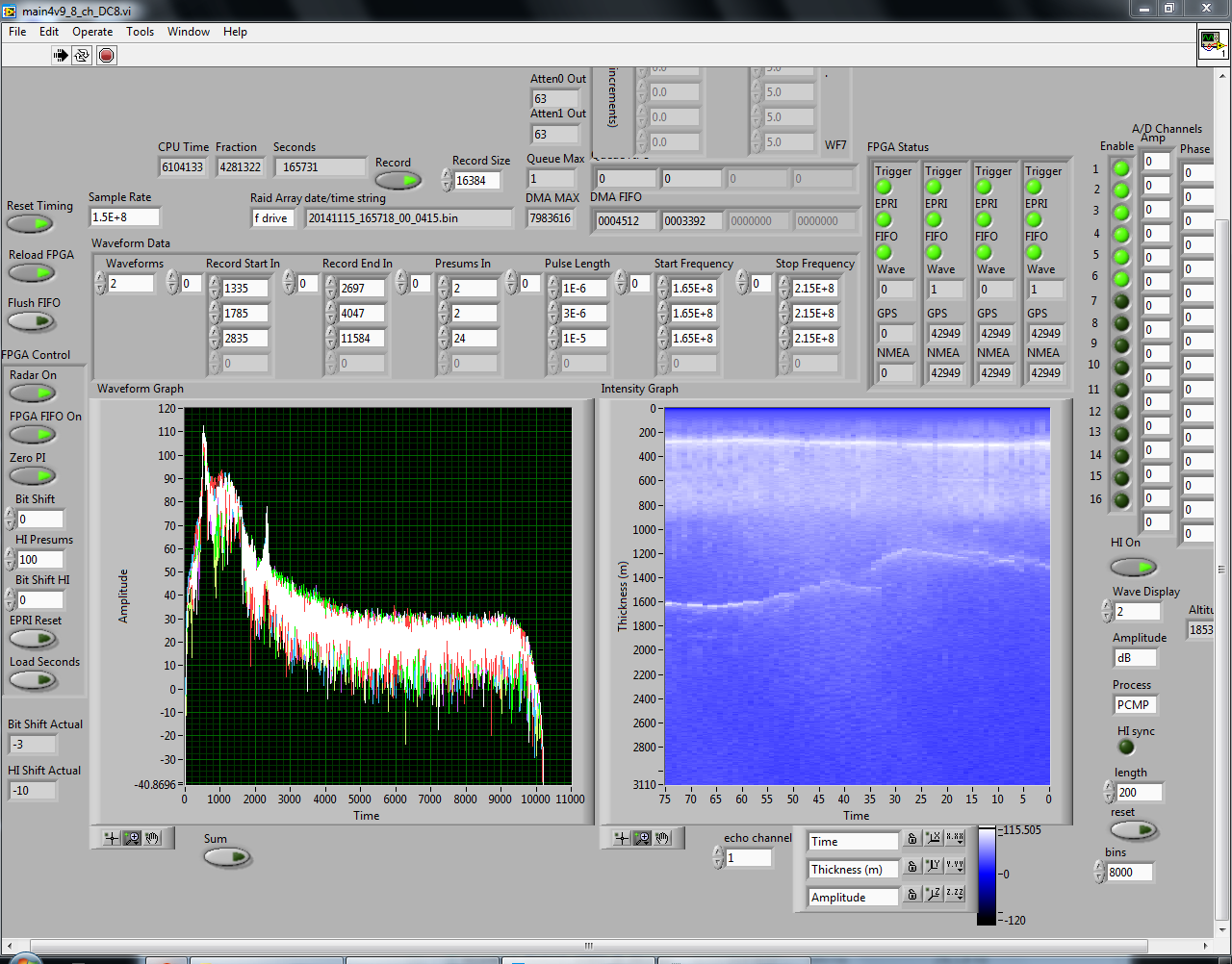
Task: Open the Z.ZZ format dropdown for Amplitude
Action: click(954, 895)
